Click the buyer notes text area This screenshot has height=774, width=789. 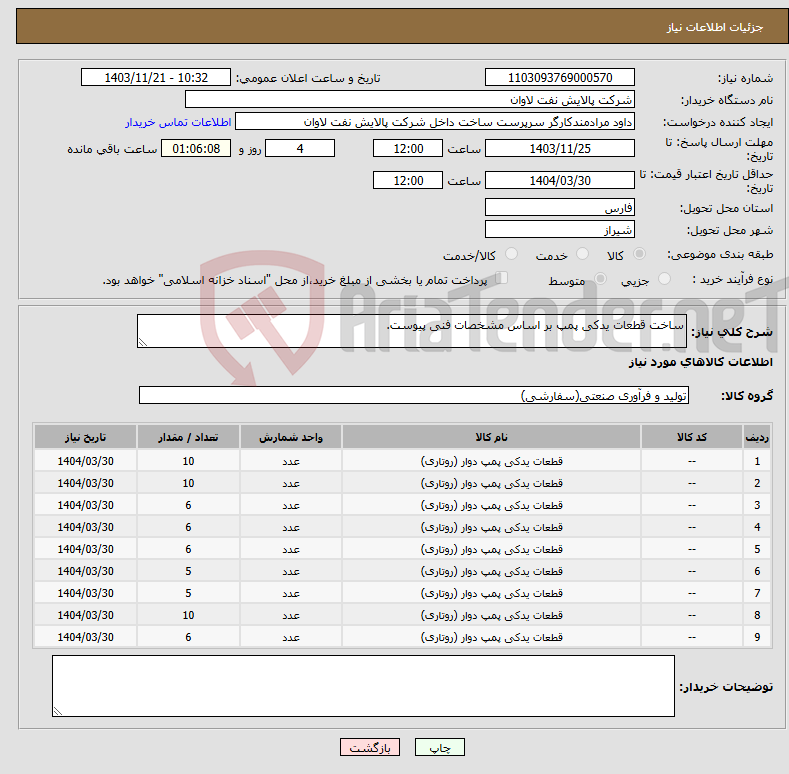click(x=363, y=685)
